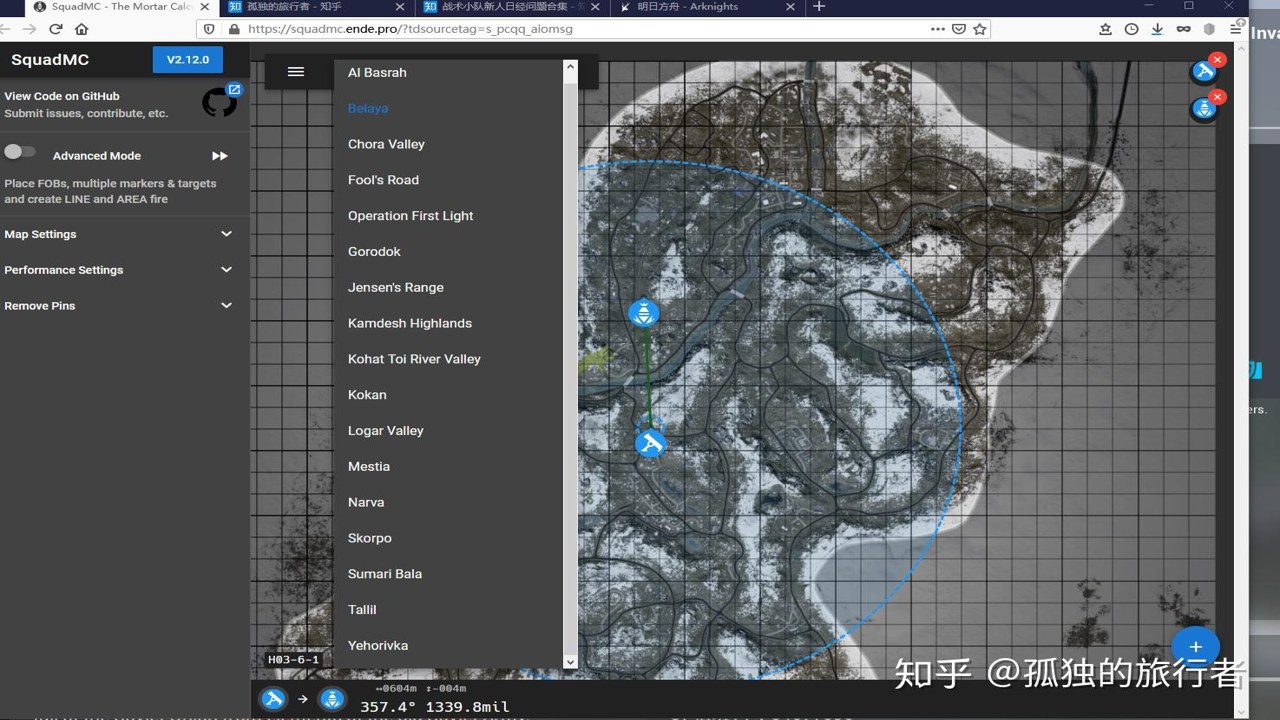
Task: Click the target marker on the map
Action: [644, 313]
